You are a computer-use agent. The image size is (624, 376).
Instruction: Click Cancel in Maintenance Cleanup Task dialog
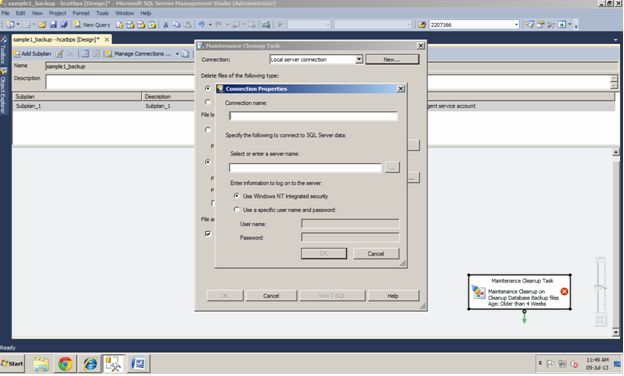point(271,296)
